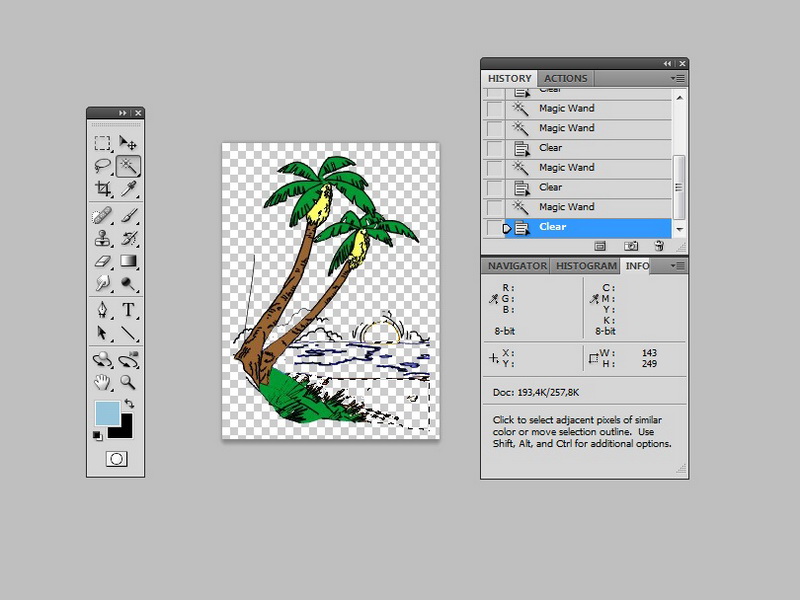Select the Clone Stamp tool

coord(103,238)
